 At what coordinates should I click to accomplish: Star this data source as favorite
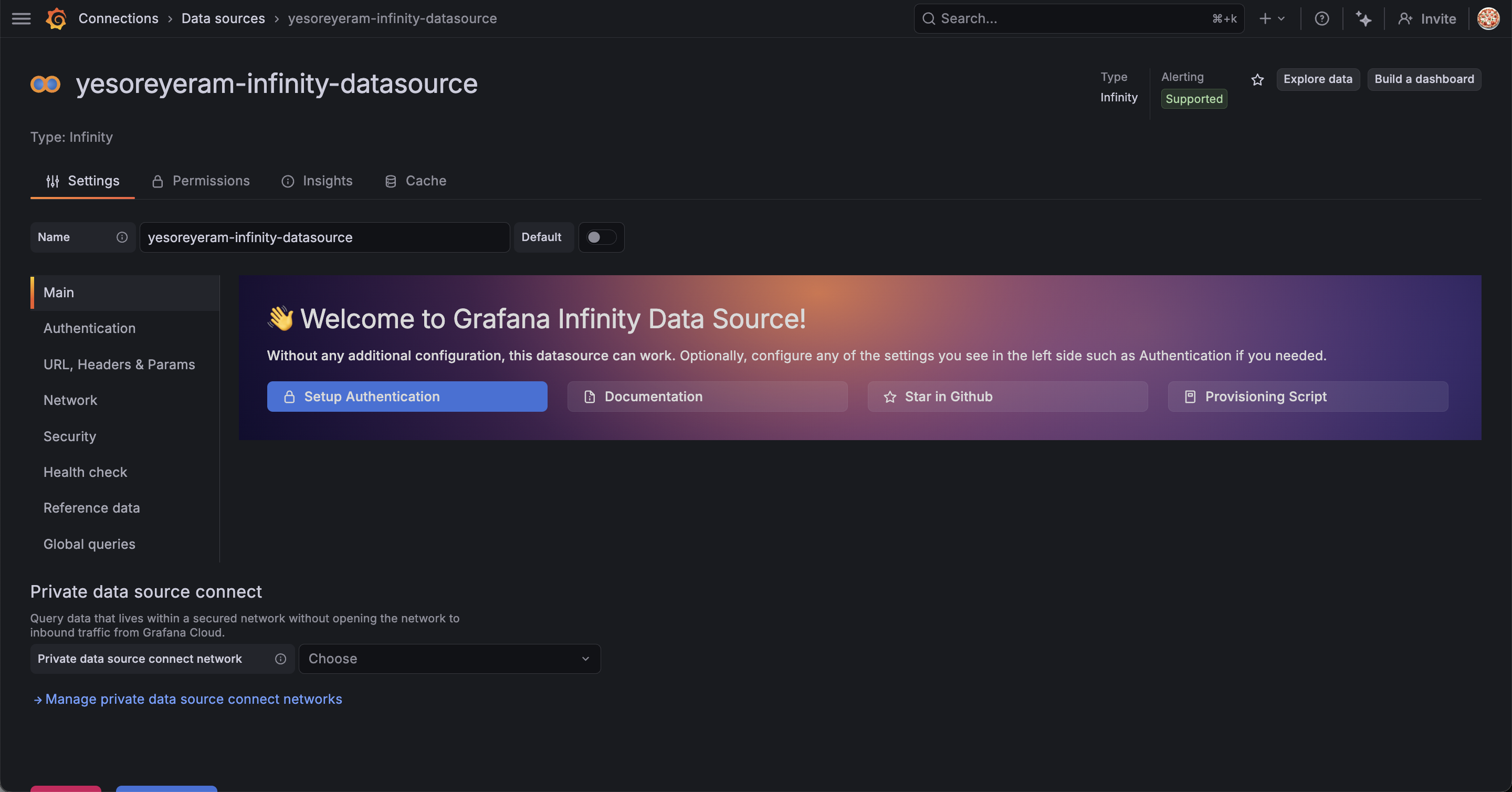pos(1257,80)
